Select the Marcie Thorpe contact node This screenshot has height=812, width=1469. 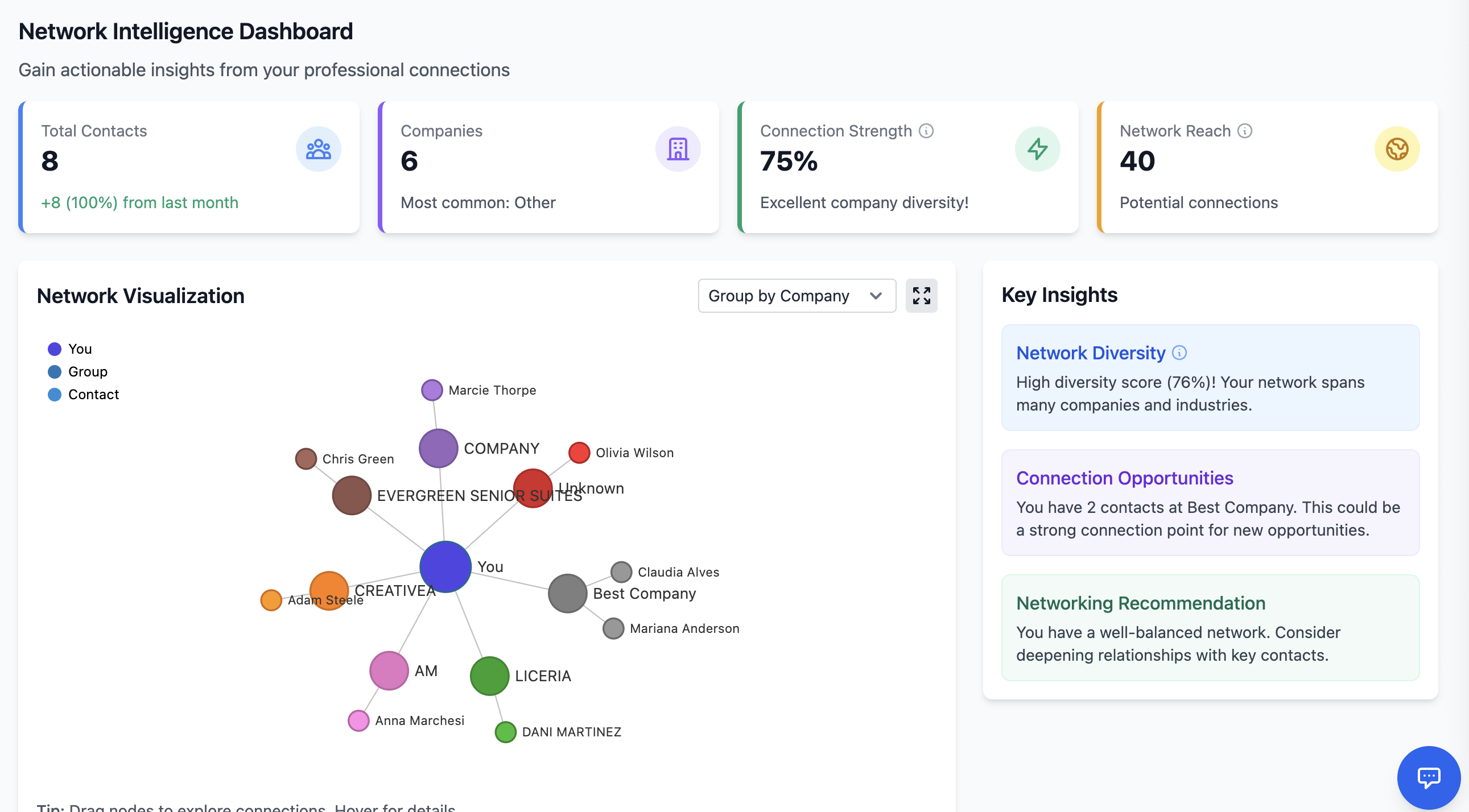[432, 390]
